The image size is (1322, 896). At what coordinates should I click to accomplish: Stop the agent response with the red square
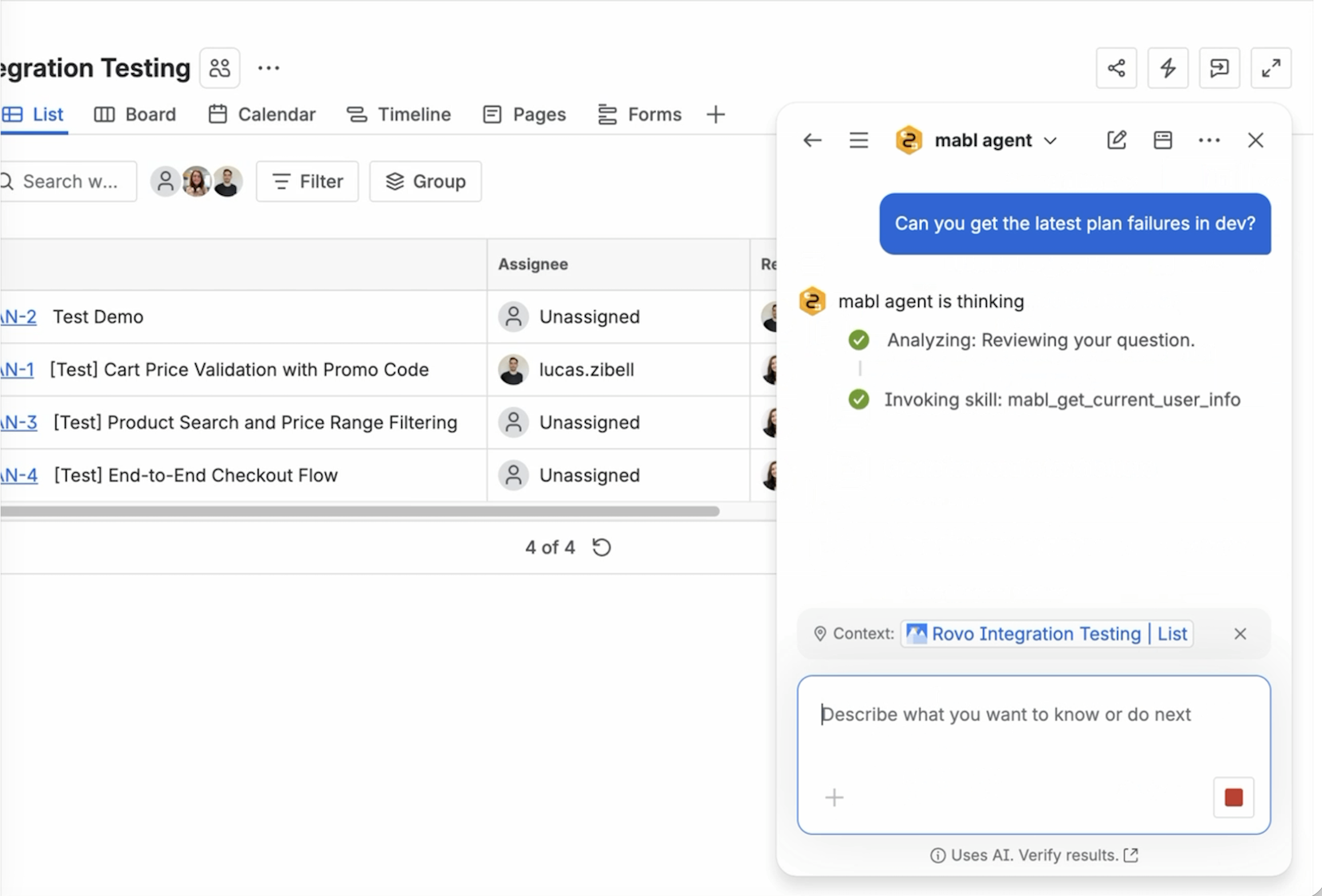1234,797
